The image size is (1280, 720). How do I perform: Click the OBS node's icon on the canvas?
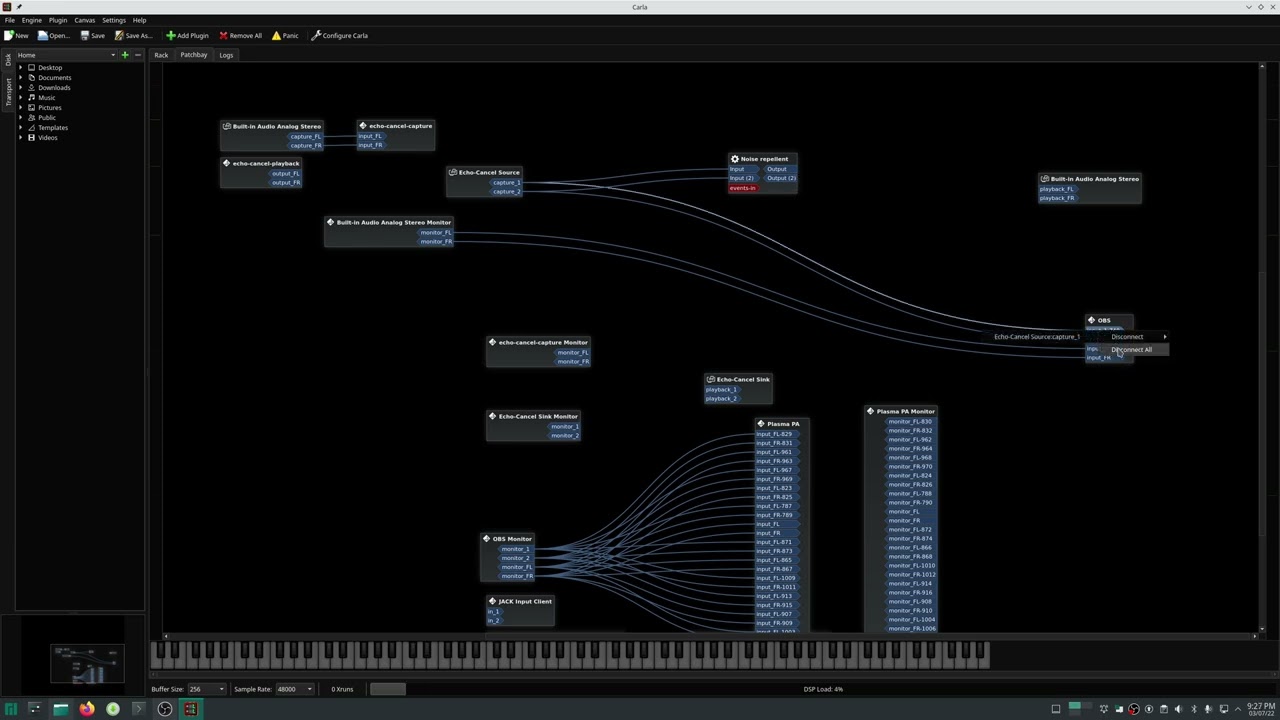1092,320
